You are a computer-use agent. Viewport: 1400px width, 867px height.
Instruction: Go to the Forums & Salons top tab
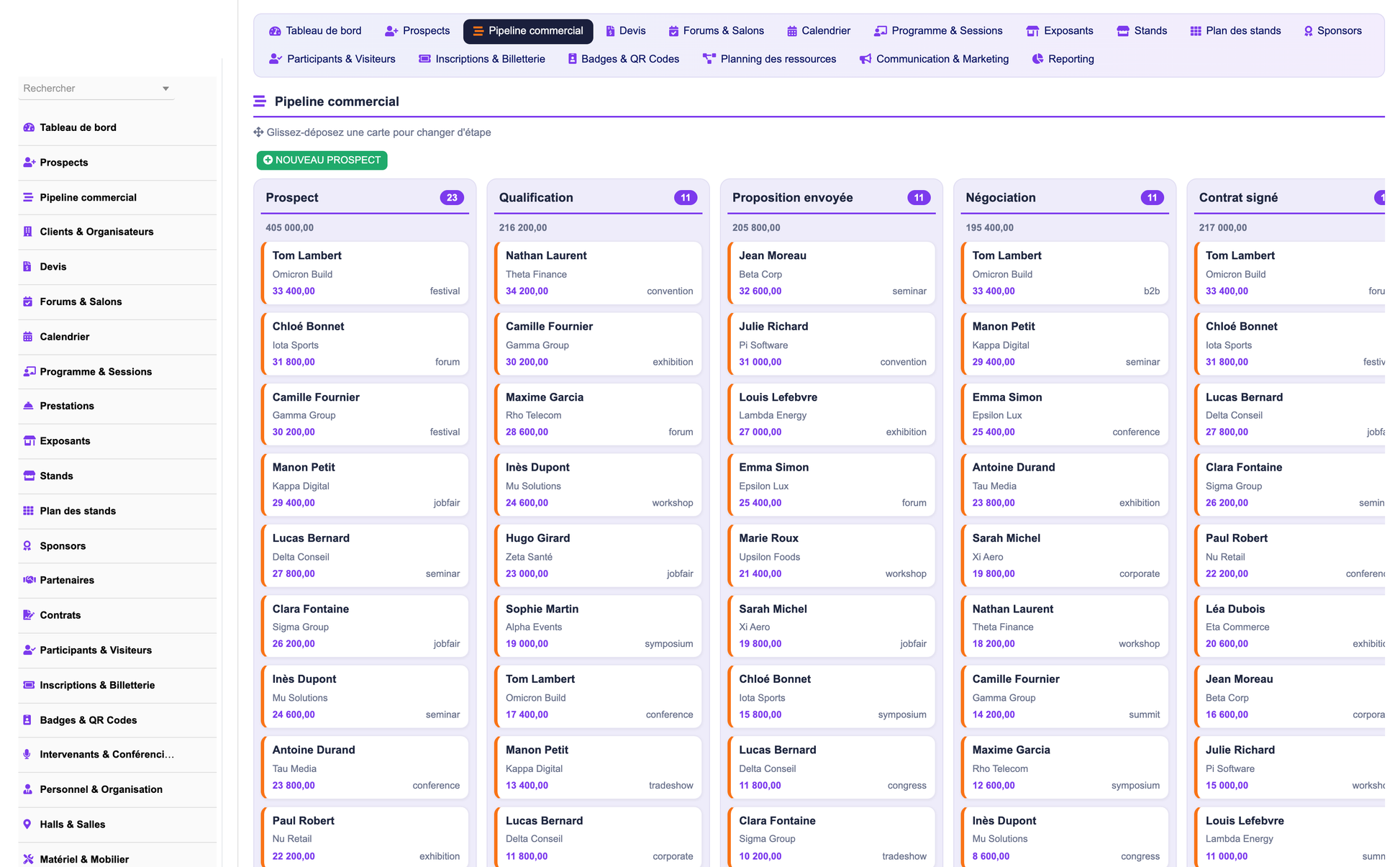(717, 31)
